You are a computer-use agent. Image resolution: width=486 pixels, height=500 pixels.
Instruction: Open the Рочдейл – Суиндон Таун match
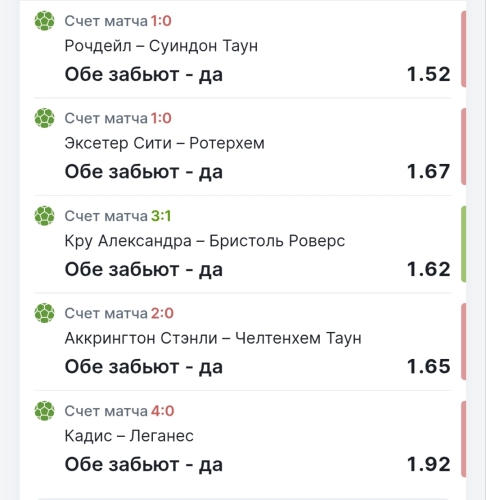point(161,46)
